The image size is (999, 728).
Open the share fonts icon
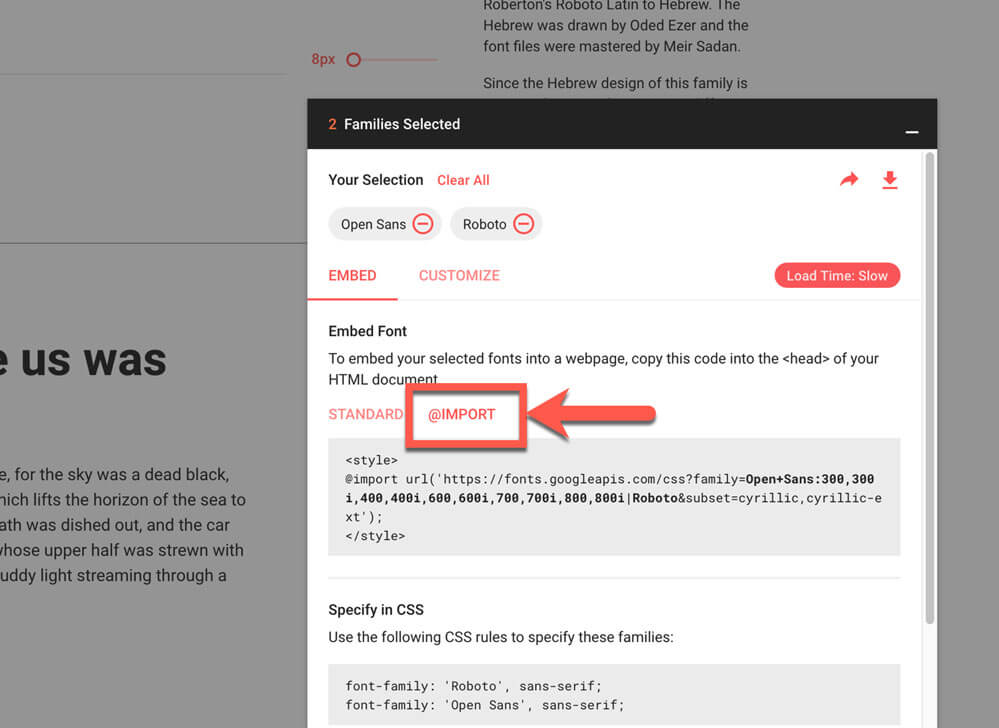pos(849,179)
